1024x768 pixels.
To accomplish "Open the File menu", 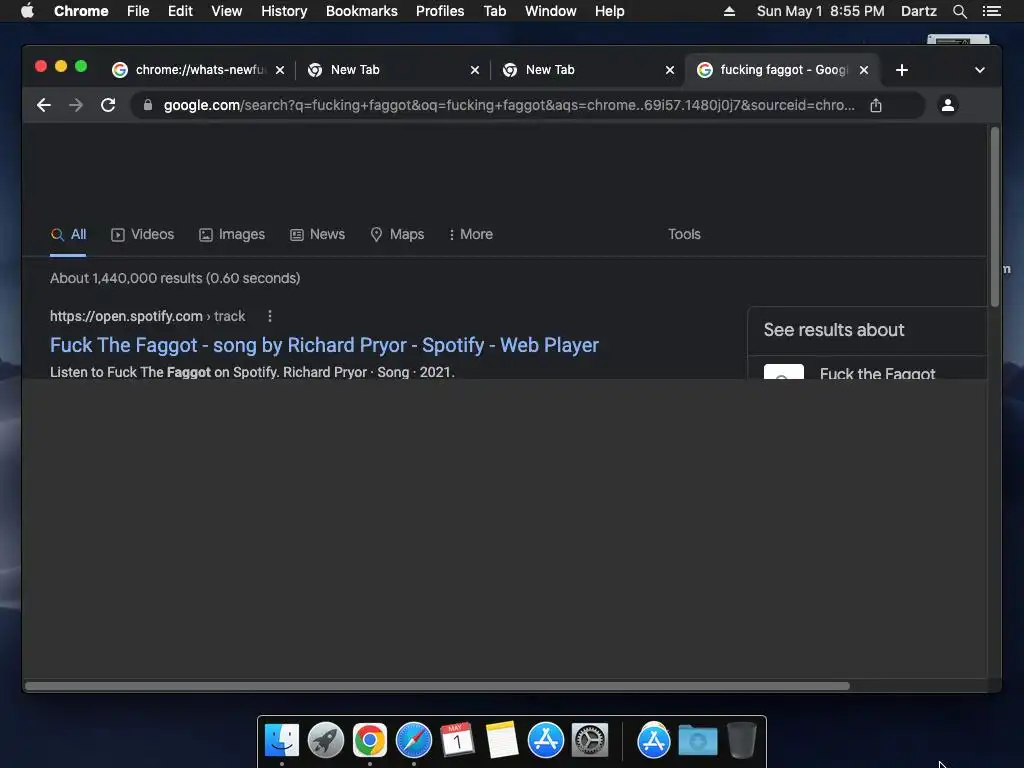I will [x=138, y=11].
